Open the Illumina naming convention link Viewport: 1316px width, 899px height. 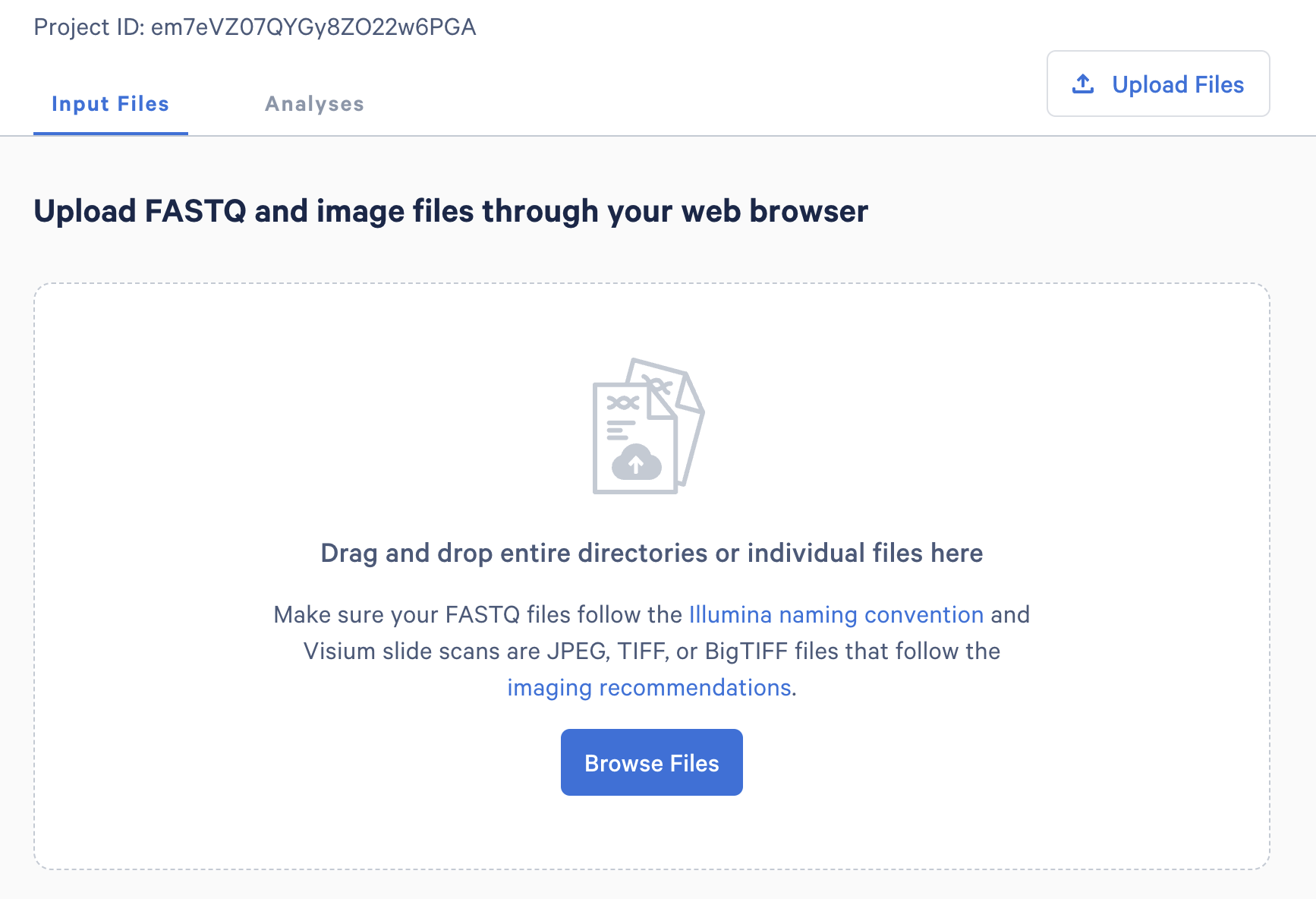[x=836, y=614]
